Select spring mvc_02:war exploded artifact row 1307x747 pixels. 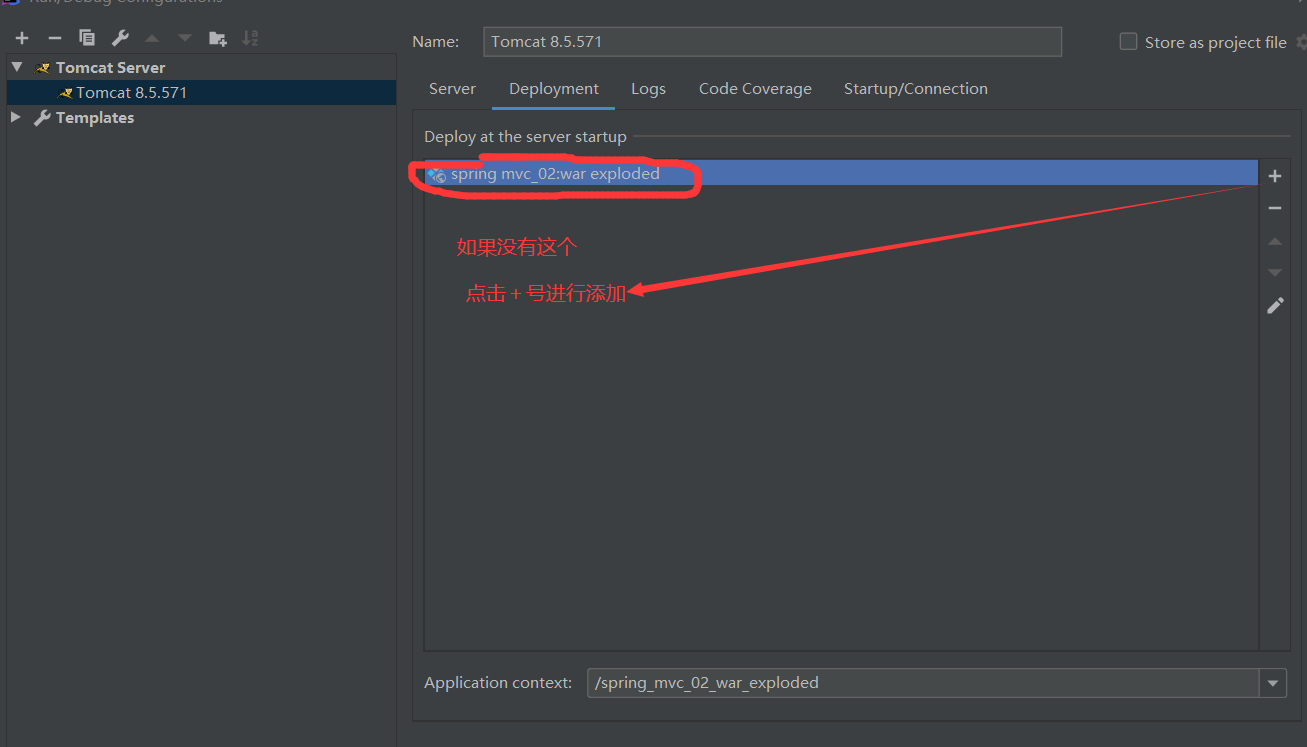click(x=841, y=173)
